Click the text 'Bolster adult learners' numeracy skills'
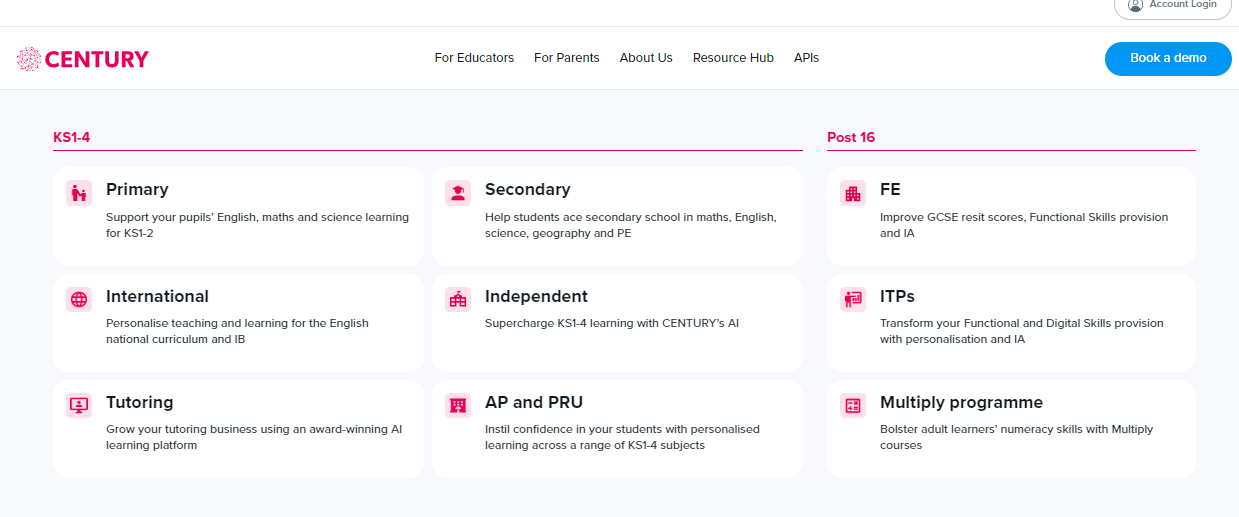Image resolution: width=1239 pixels, height=517 pixels. coord(979,429)
